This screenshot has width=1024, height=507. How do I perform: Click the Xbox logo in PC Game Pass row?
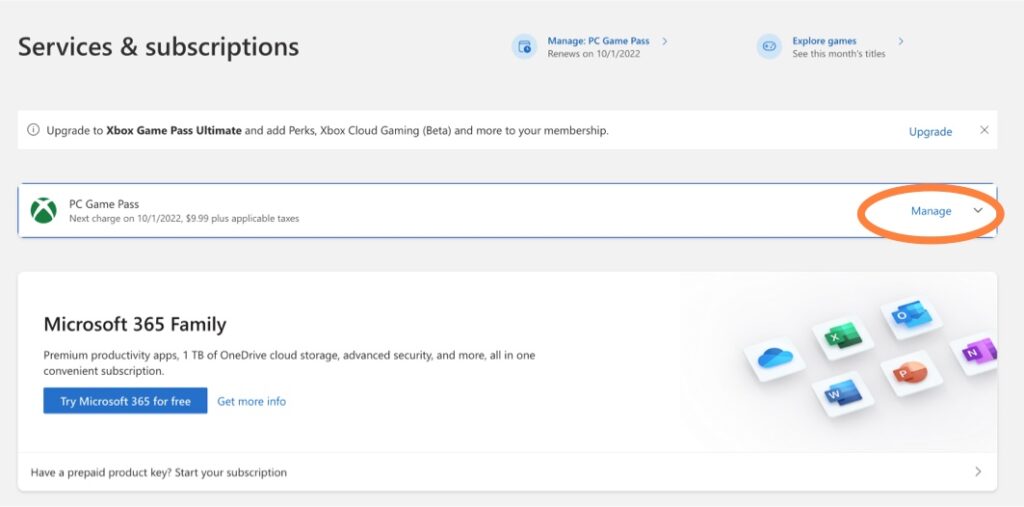coord(44,210)
